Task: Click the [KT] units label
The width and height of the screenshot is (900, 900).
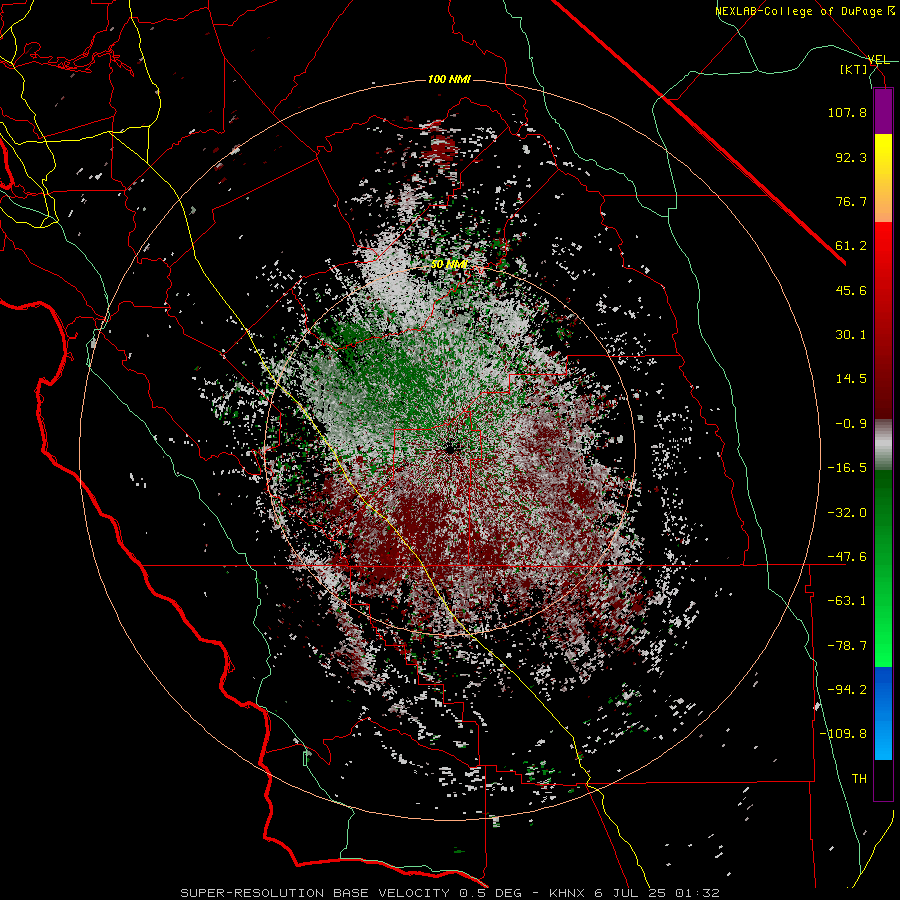Action: pyautogui.click(x=854, y=69)
